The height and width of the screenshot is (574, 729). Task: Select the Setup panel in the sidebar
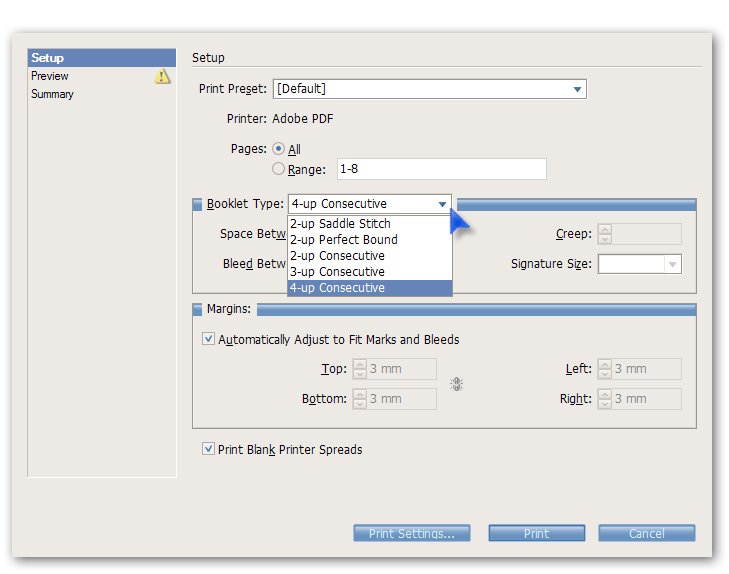click(x=101, y=58)
